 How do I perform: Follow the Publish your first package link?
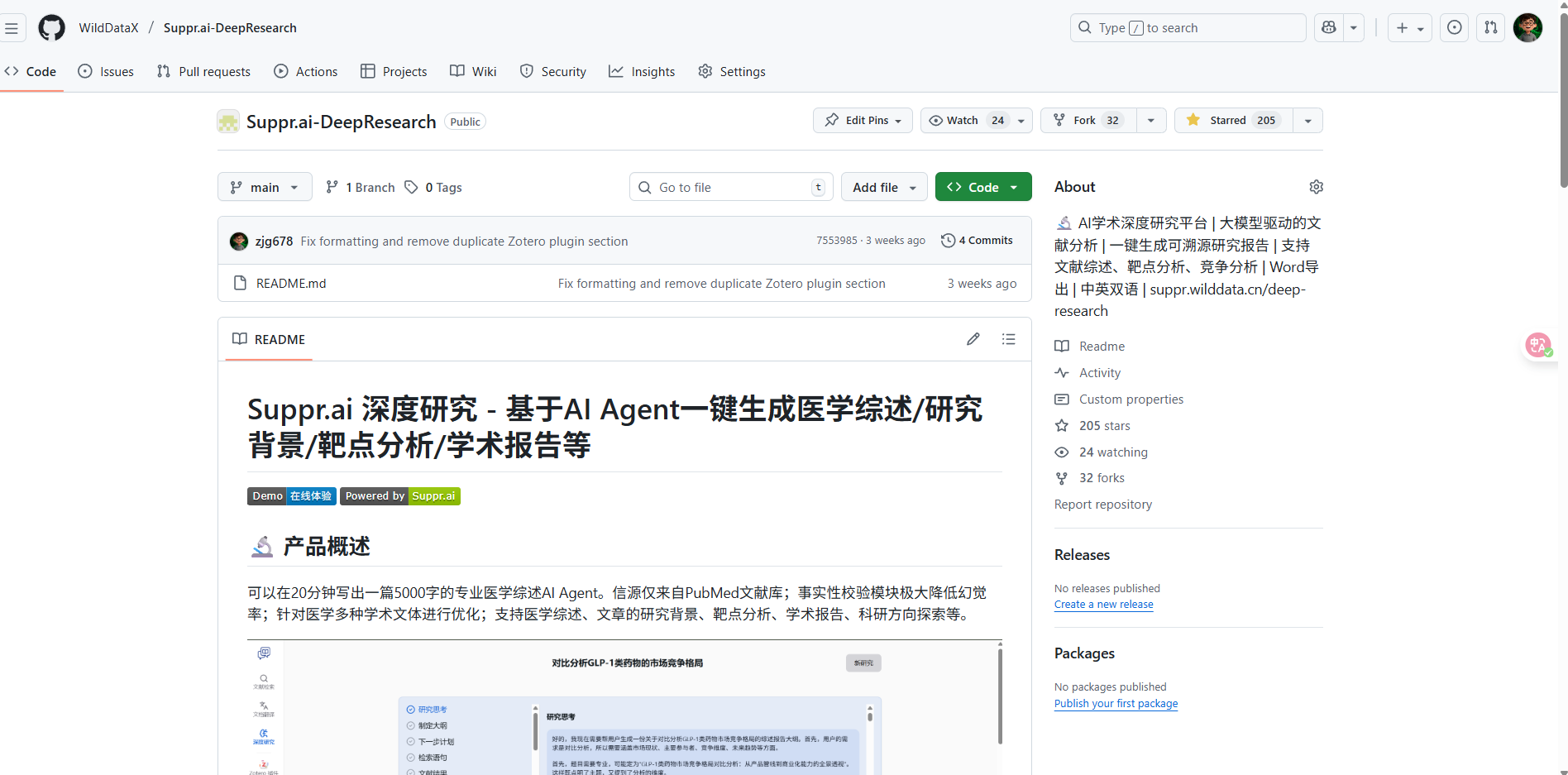click(x=1116, y=704)
